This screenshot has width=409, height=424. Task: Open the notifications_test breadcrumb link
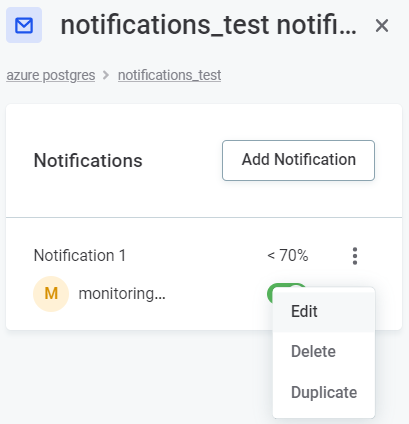click(169, 75)
